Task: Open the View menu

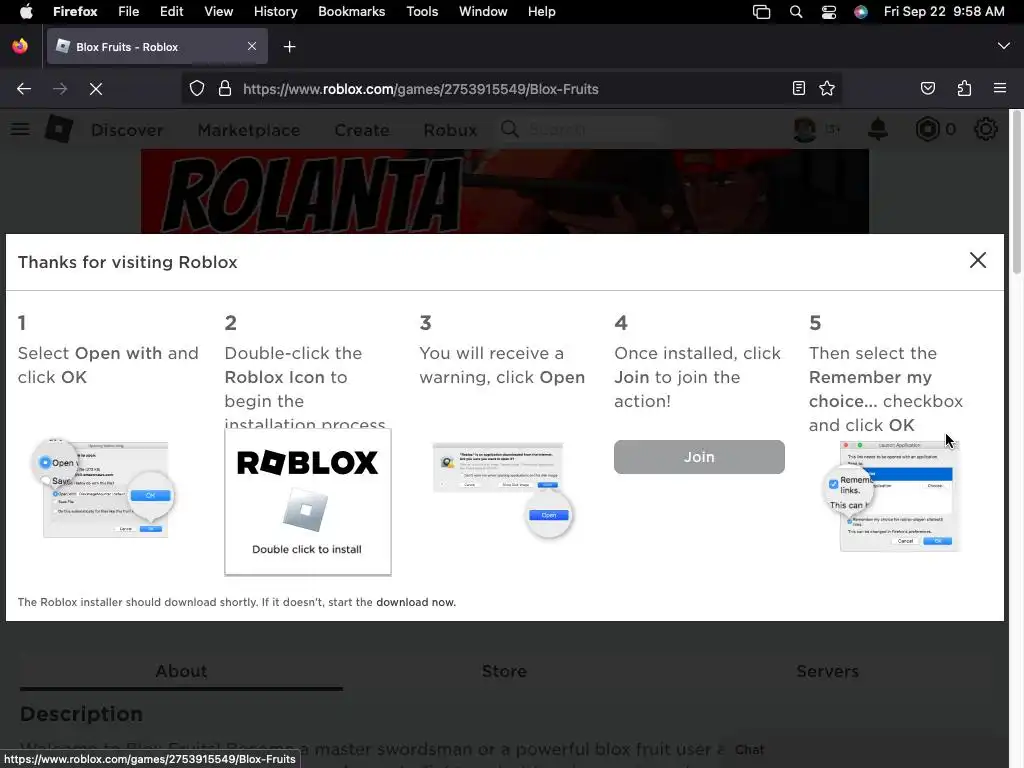Action: tap(219, 12)
